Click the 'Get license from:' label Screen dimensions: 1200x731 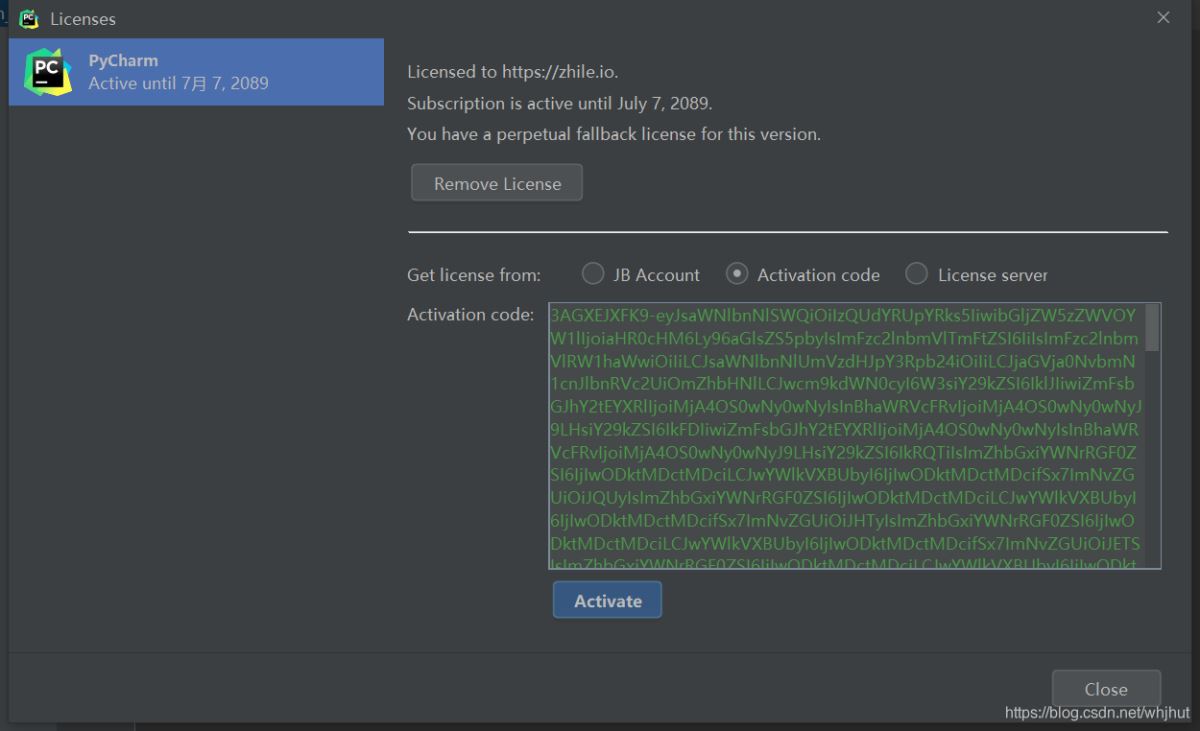tap(473, 275)
